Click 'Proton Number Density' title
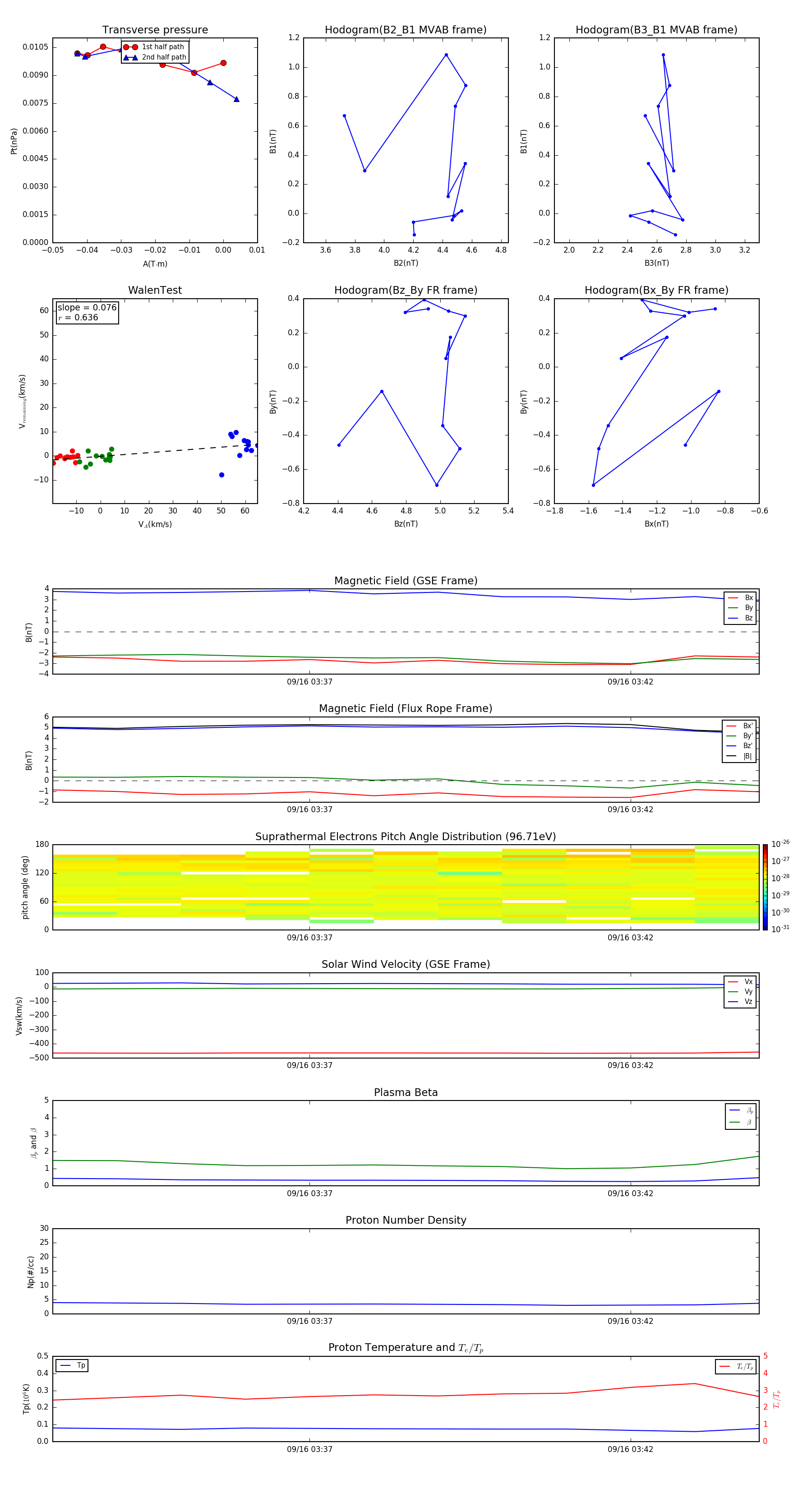Viewport: 812px width, 1489px height. [406, 1220]
